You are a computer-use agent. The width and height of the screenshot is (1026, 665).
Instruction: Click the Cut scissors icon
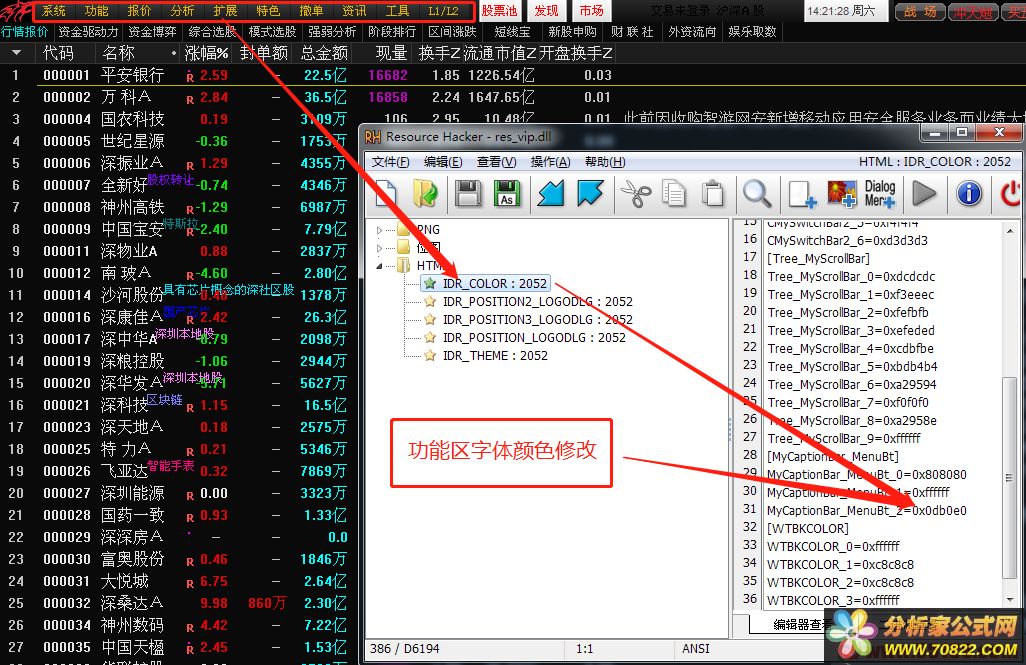(x=635, y=194)
